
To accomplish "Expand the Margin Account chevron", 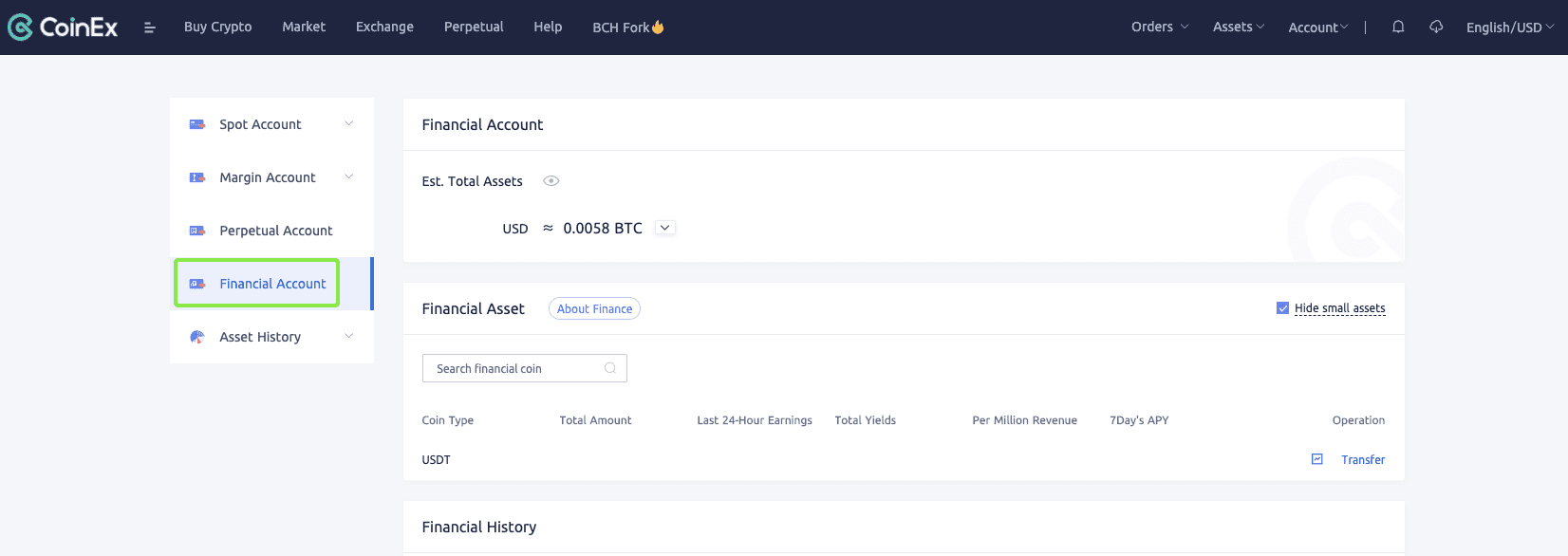I will [348, 177].
